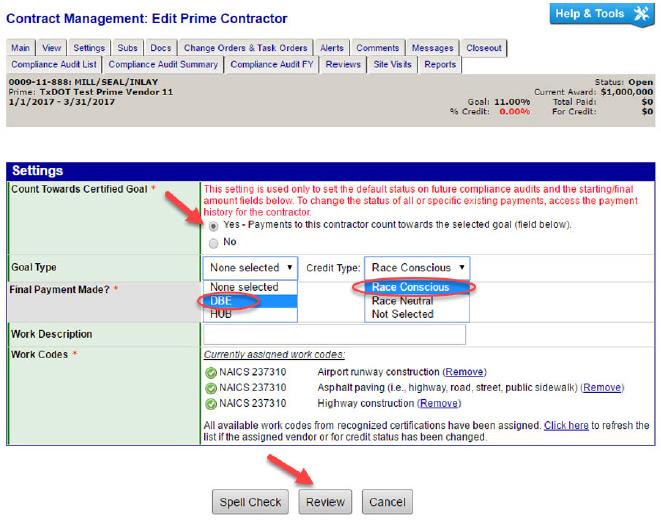Click the Cancel button
This screenshot has width=661, height=521.
pos(386,502)
